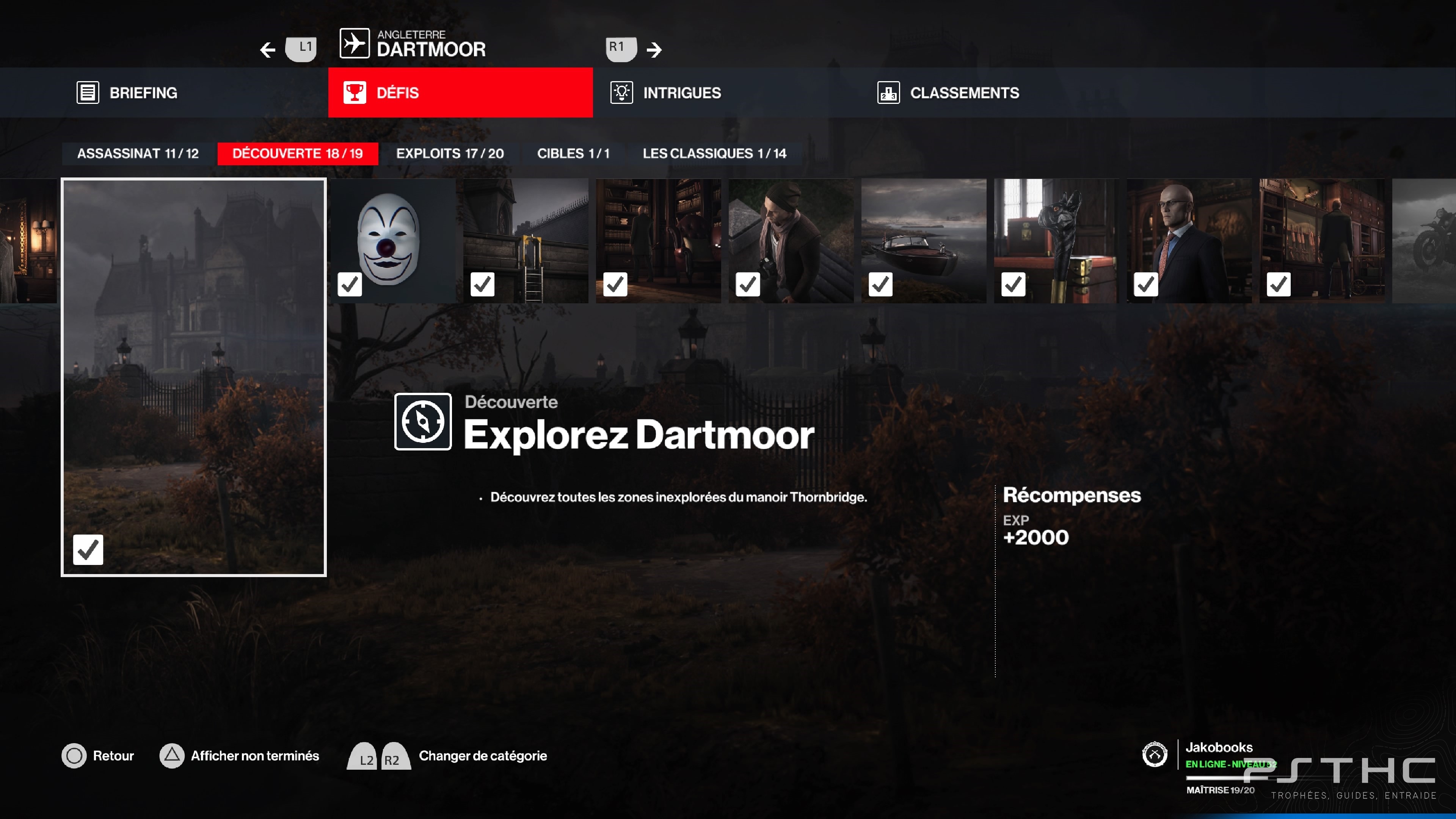Screen dimensions: 1456x819
Task: Select the Cibles 1/1 category
Action: coord(574,154)
